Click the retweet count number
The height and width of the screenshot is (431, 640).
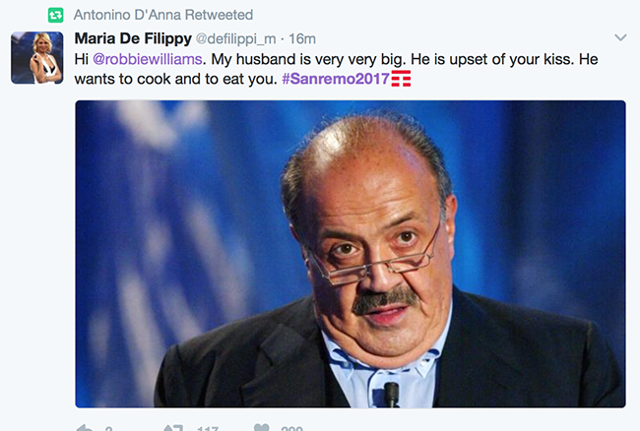coord(207,428)
